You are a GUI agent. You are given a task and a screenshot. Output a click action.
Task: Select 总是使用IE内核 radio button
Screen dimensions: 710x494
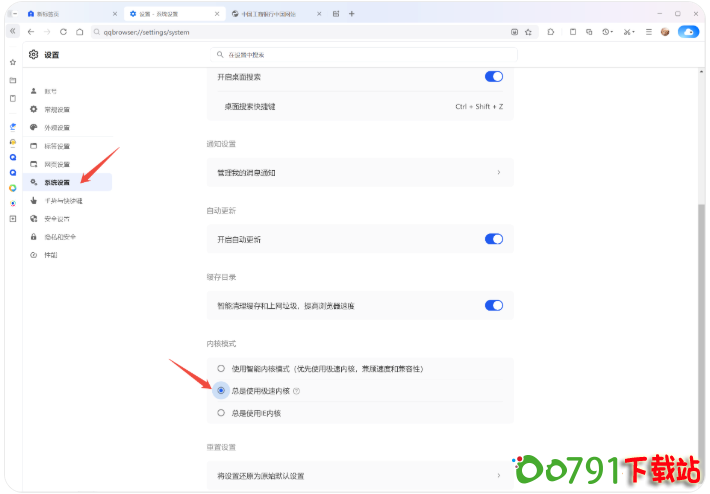[221, 412]
